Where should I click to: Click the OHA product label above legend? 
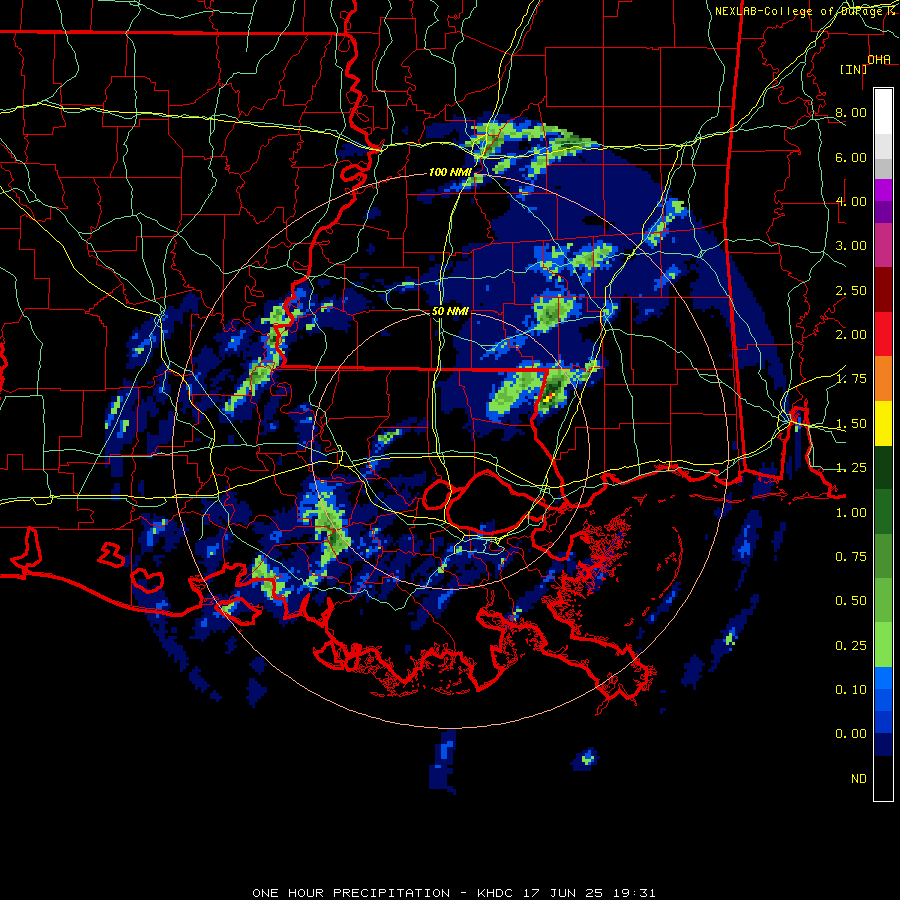click(x=879, y=60)
